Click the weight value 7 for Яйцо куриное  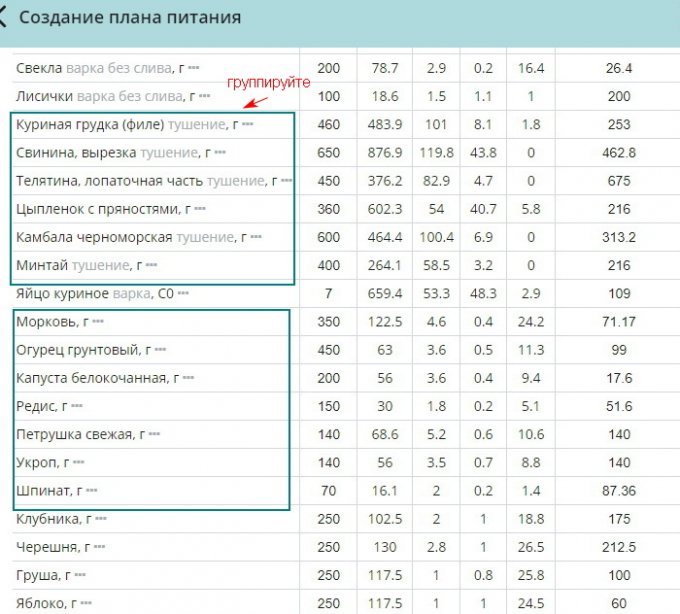[x=328, y=295]
